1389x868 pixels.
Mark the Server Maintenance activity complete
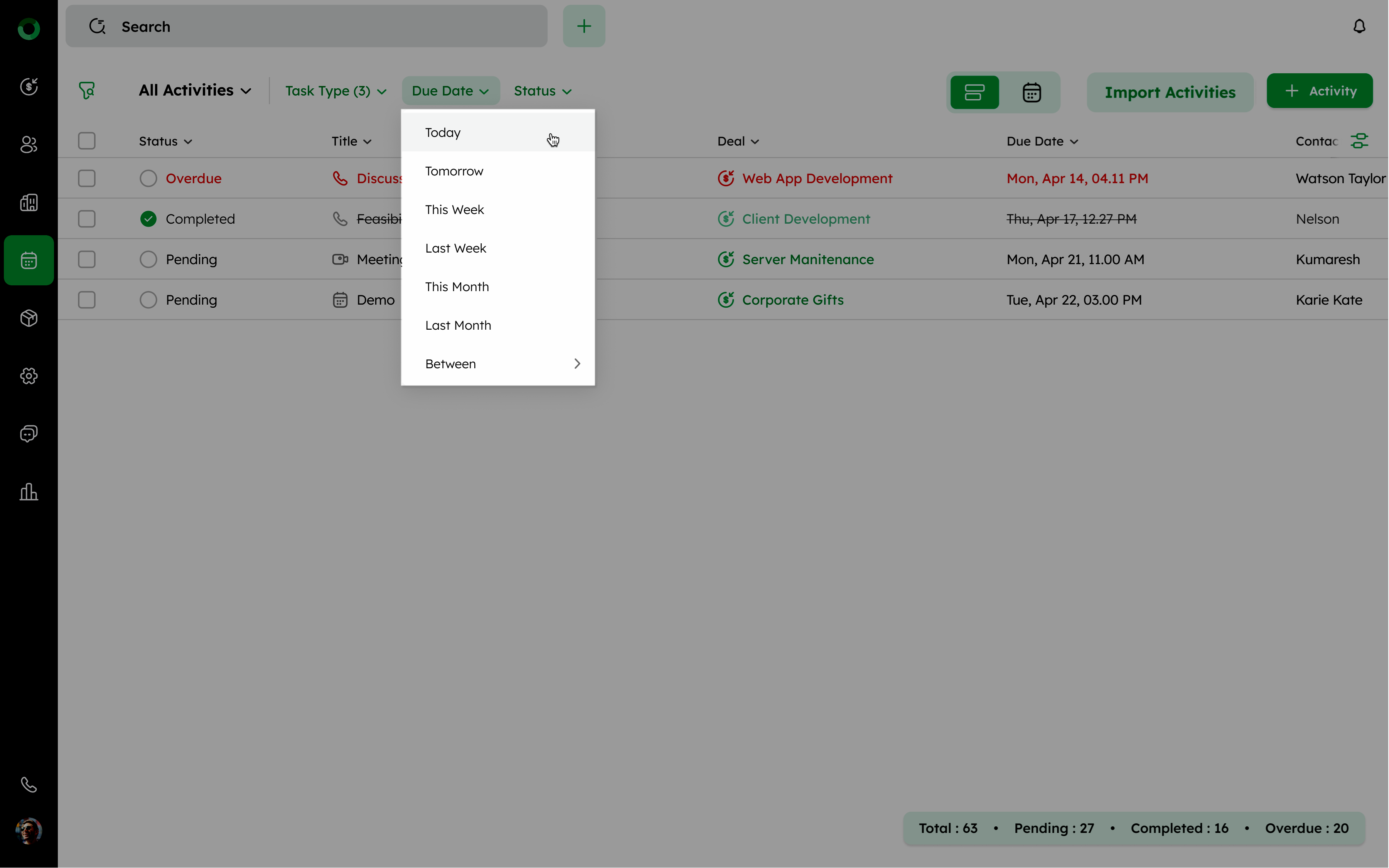click(x=148, y=260)
